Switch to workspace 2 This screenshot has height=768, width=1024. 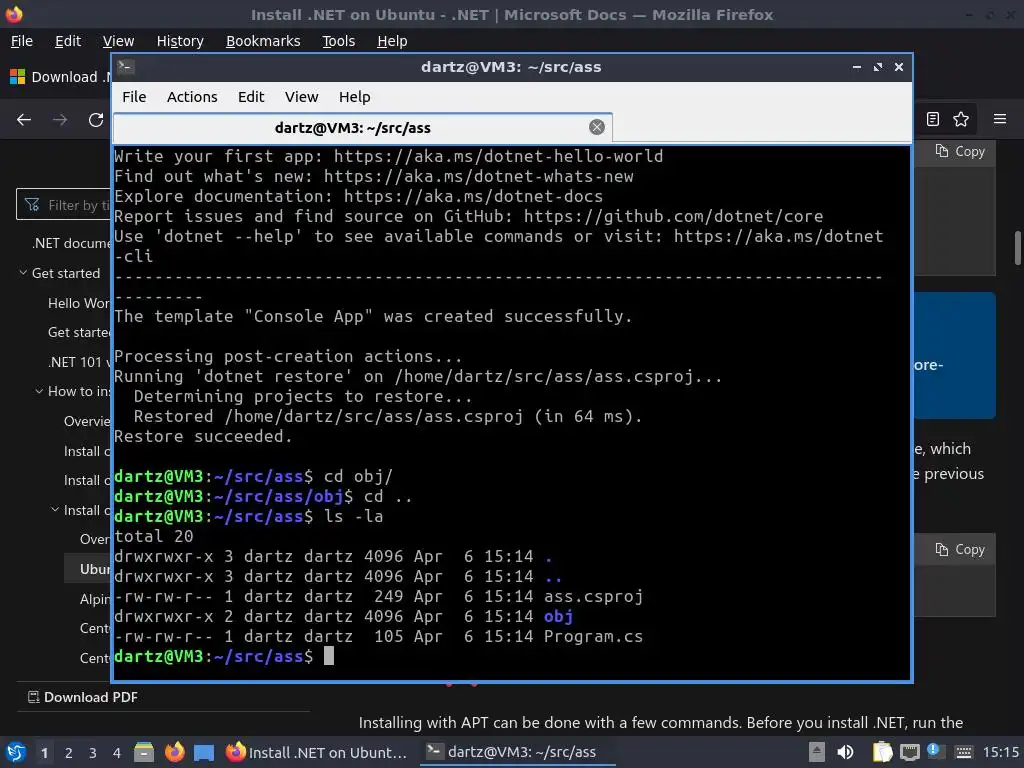pyautogui.click(x=69, y=753)
